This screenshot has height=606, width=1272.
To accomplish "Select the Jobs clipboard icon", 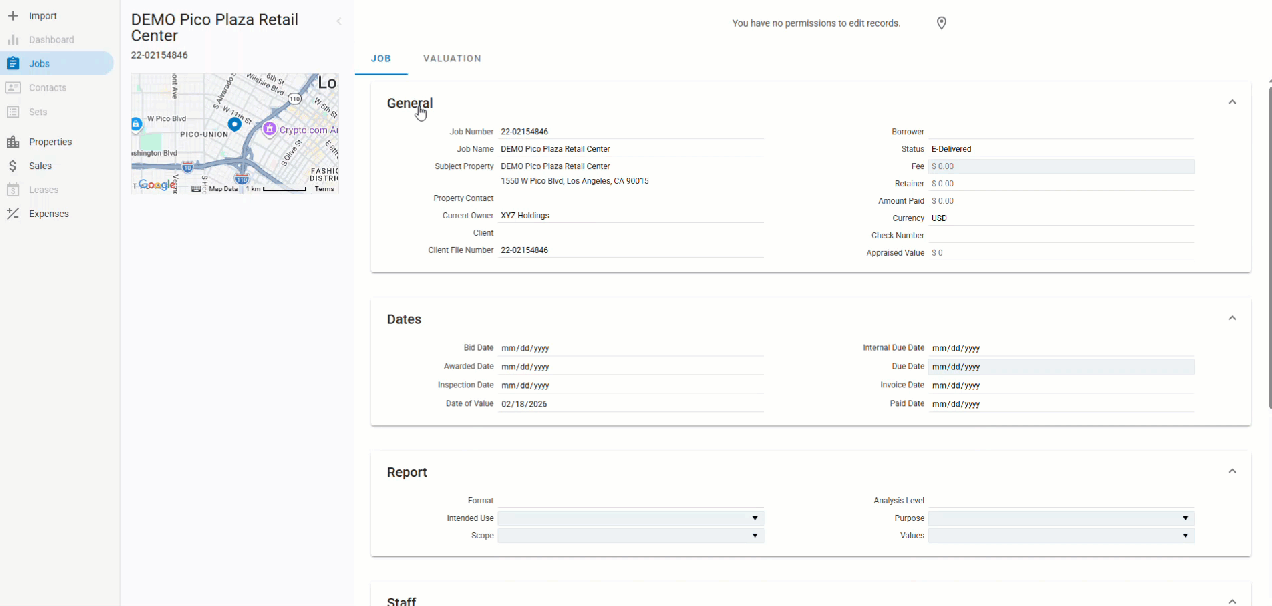I will pos(13,63).
